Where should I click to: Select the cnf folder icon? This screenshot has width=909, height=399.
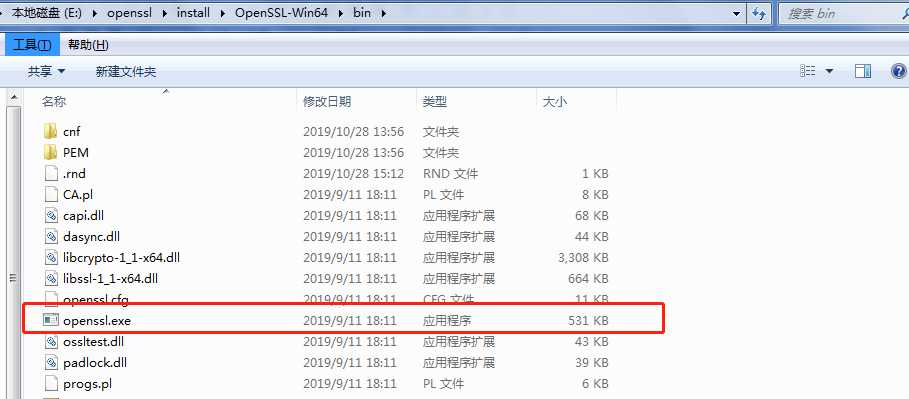(51, 132)
